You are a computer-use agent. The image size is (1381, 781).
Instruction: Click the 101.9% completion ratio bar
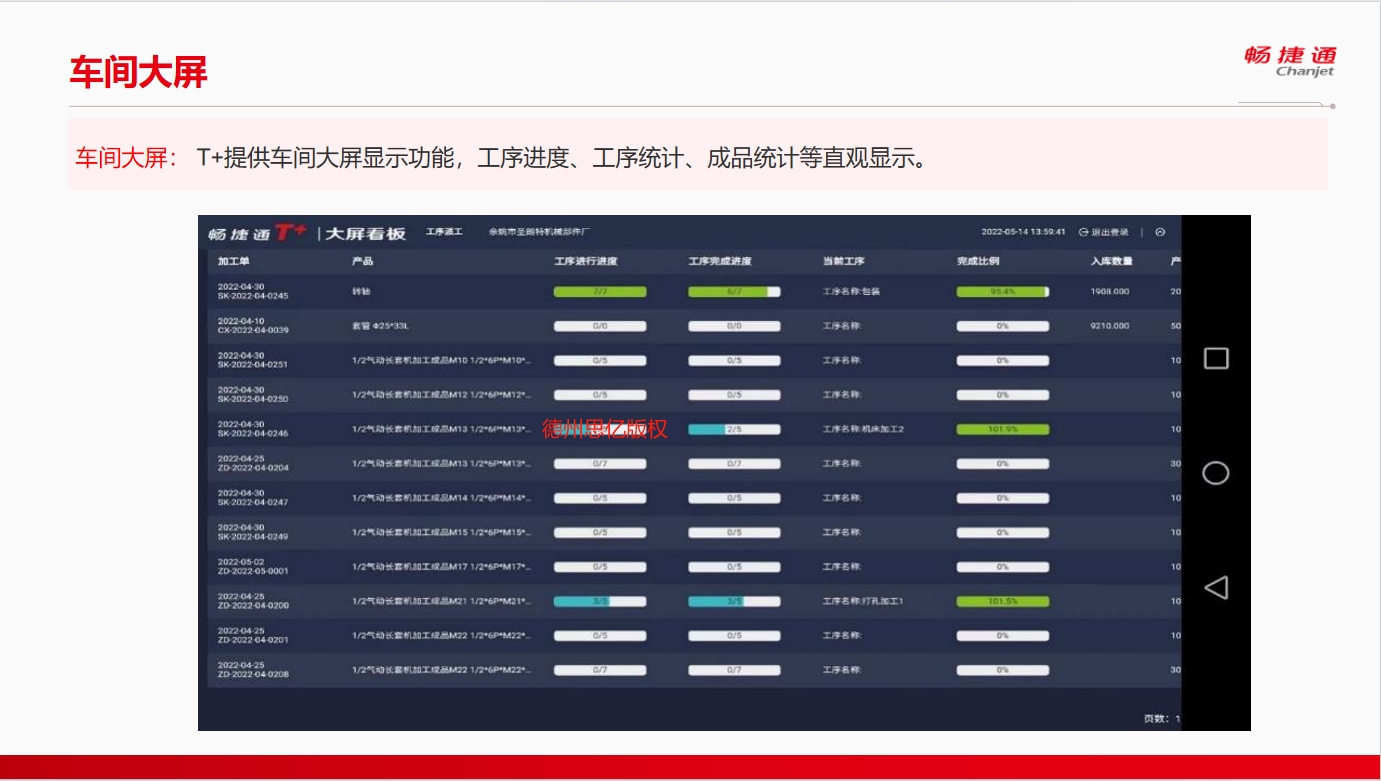click(x=1002, y=429)
